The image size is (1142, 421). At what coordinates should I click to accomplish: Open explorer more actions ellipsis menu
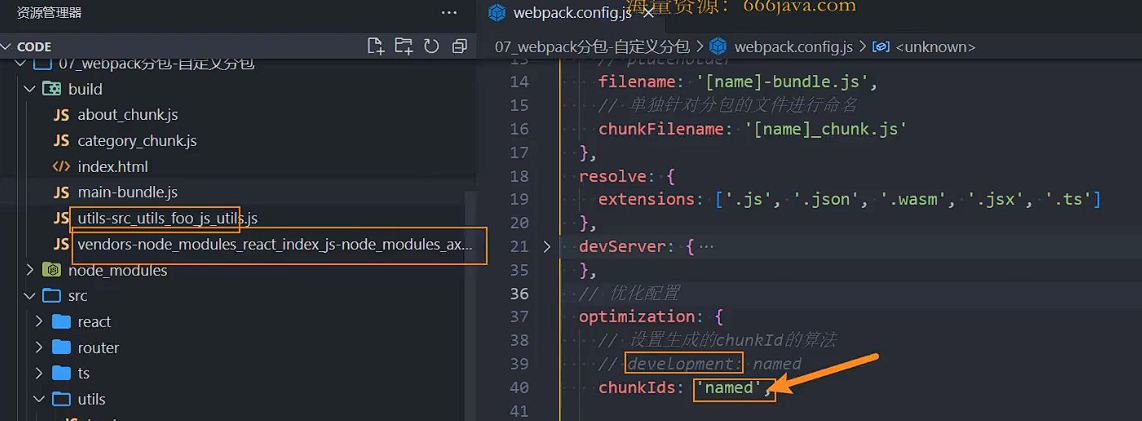tap(449, 13)
